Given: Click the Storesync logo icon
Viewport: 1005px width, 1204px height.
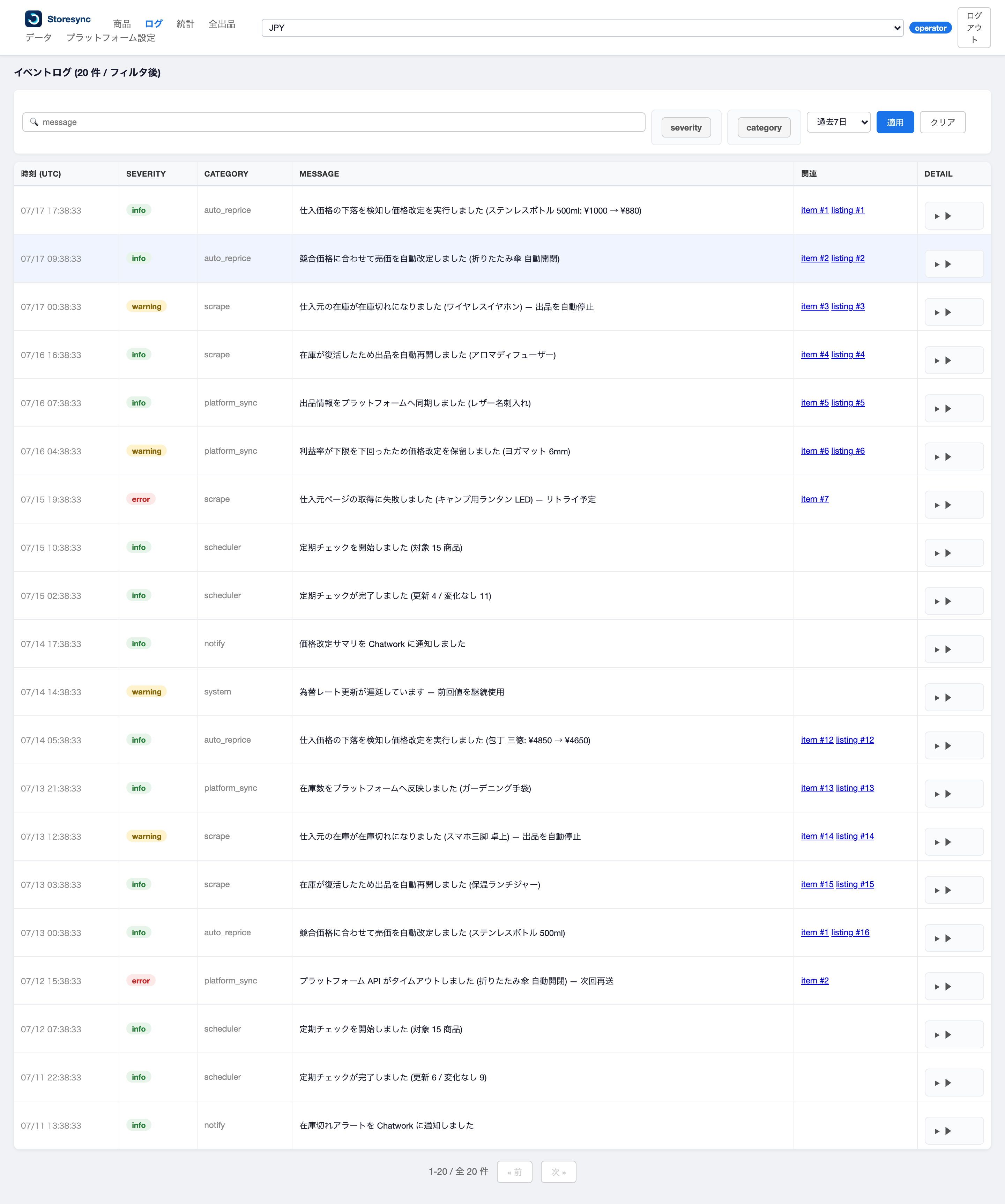Looking at the screenshot, I should (x=33, y=19).
